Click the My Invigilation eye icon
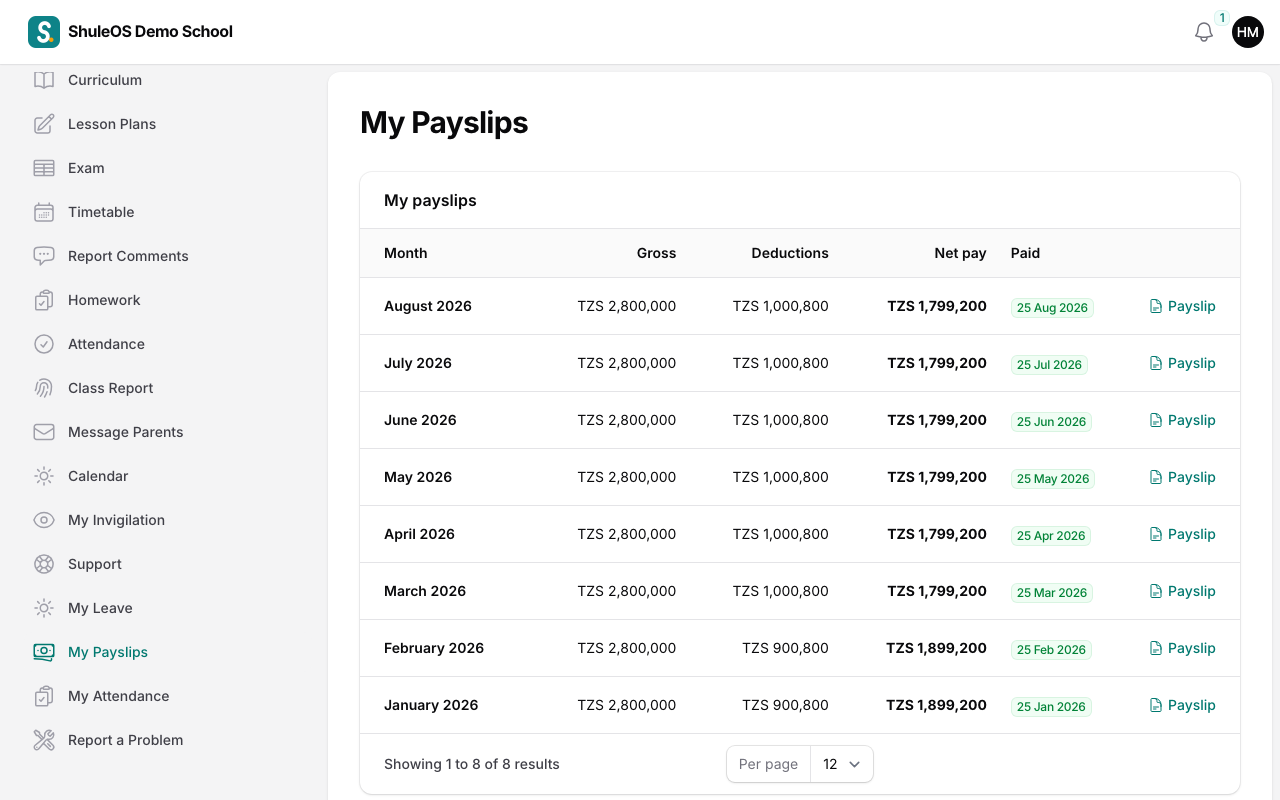 pyautogui.click(x=44, y=520)
